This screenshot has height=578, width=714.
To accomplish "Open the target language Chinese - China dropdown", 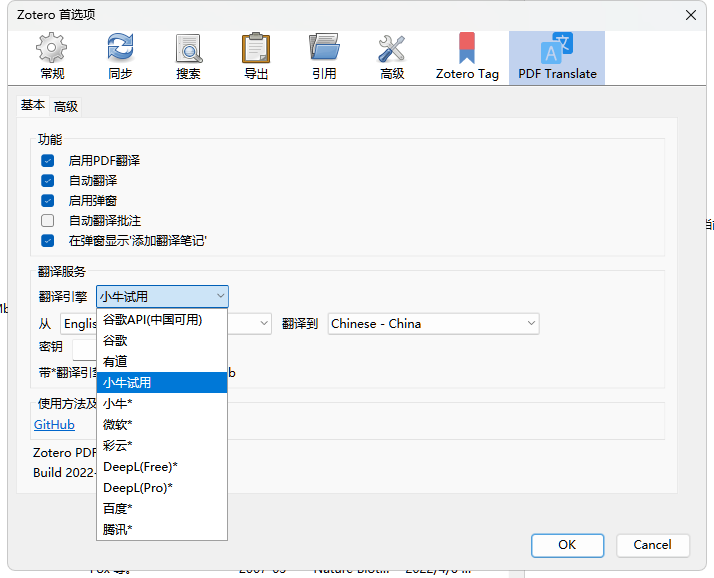I will click(x=434, y=324).
